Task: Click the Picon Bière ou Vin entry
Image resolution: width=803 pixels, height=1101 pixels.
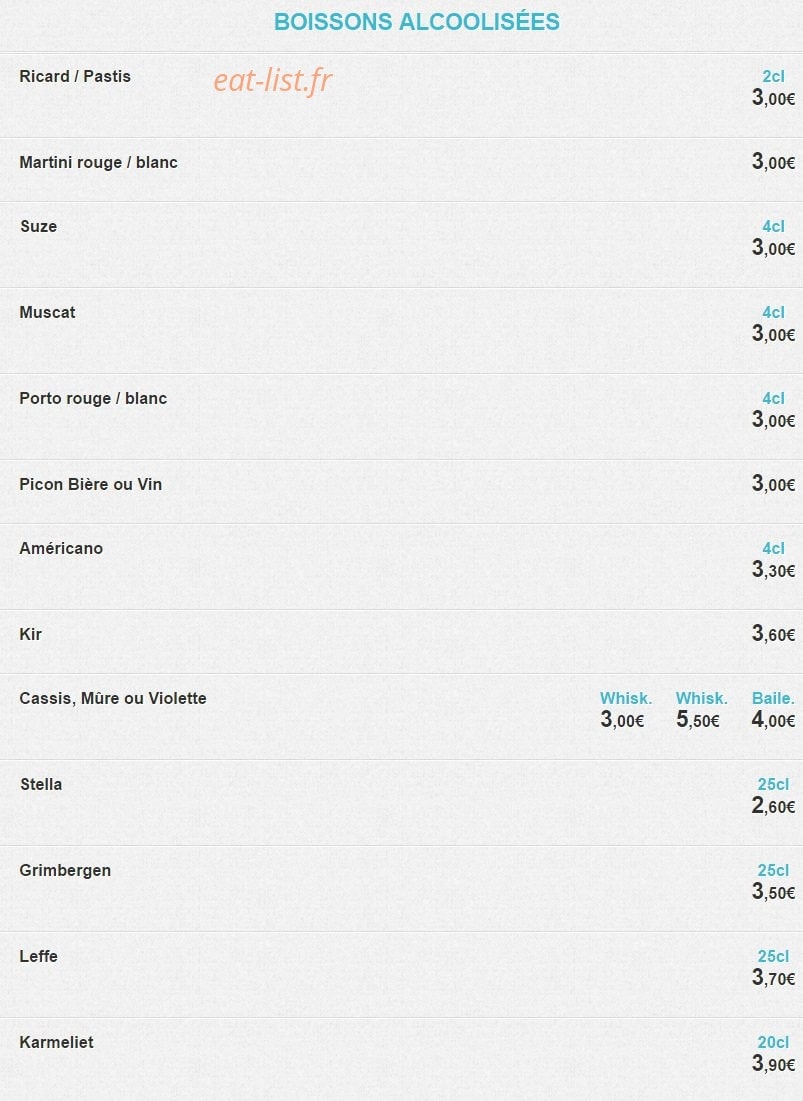Action: (91, 484)
